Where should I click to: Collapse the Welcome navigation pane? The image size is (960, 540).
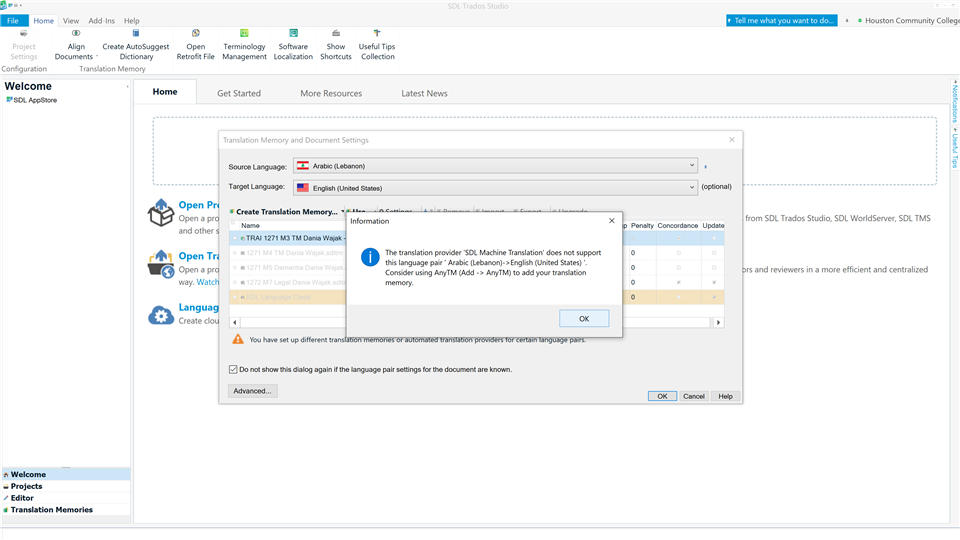coord(127,86)
